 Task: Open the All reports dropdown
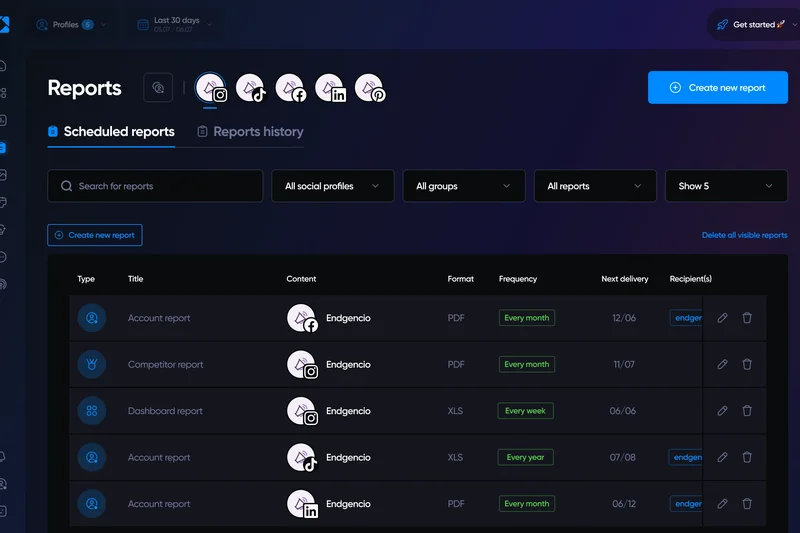(595, 186)
